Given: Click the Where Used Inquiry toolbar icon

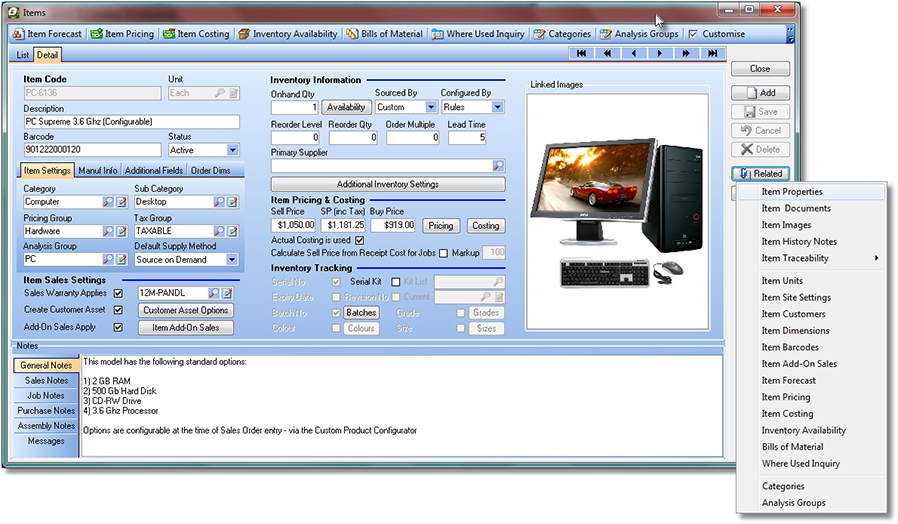Looking at the screenshot, I should click(438, 34).
